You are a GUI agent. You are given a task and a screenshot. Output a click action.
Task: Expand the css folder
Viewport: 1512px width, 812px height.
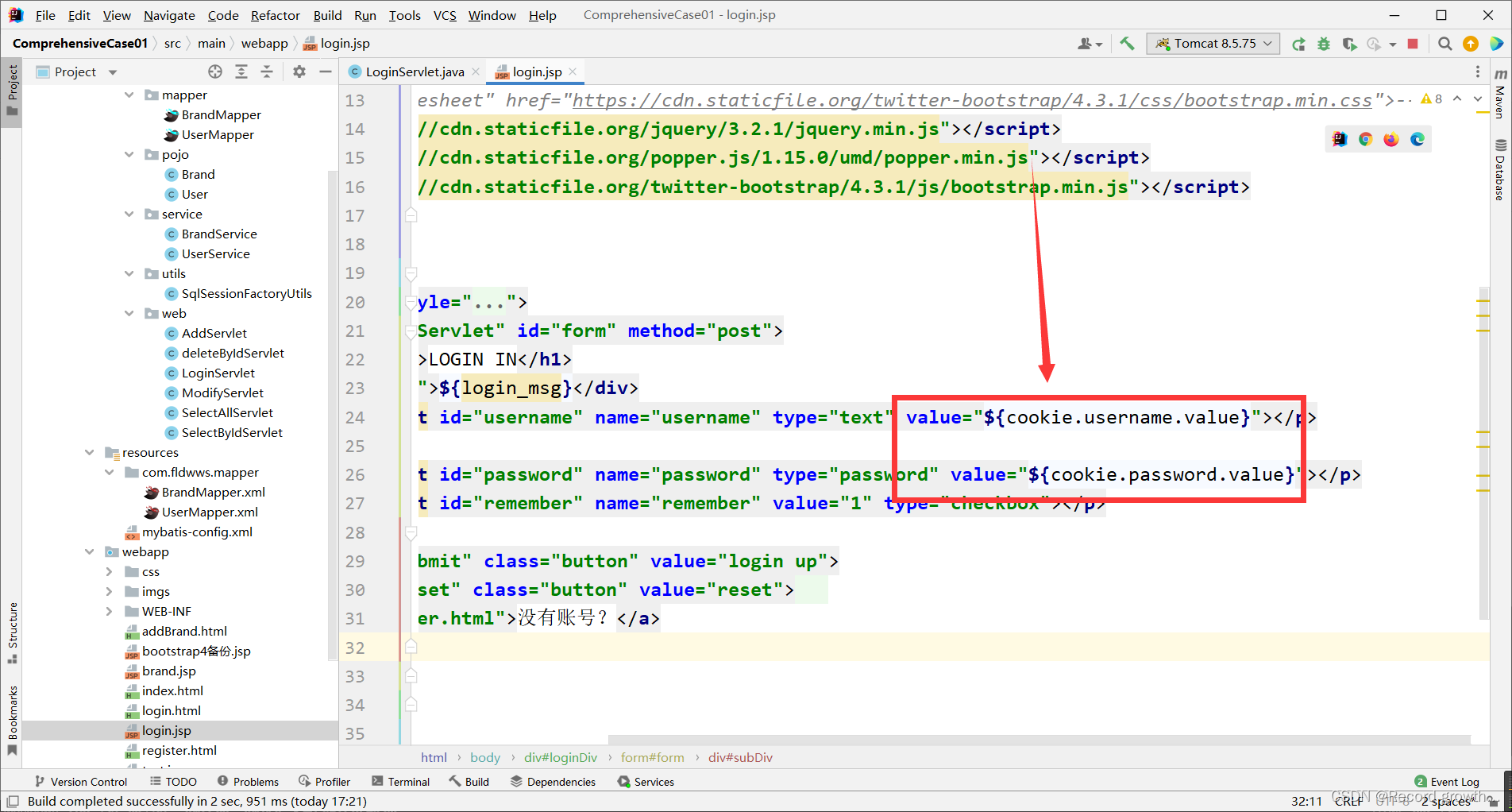pyautogui.click(x=110, y=571)
